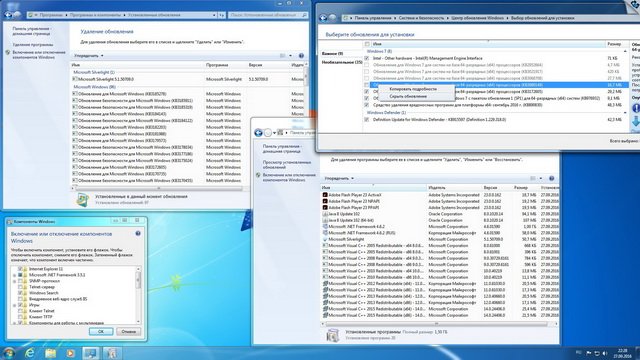Toggle the Игры component checkbox
Image resolution: width=640 pixels, height=360 pixels.
click(20, 305)
